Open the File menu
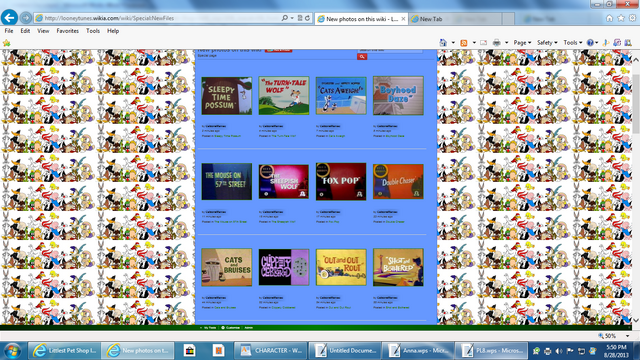The width and height of the screenshot is (640, 360). [9, 31]
